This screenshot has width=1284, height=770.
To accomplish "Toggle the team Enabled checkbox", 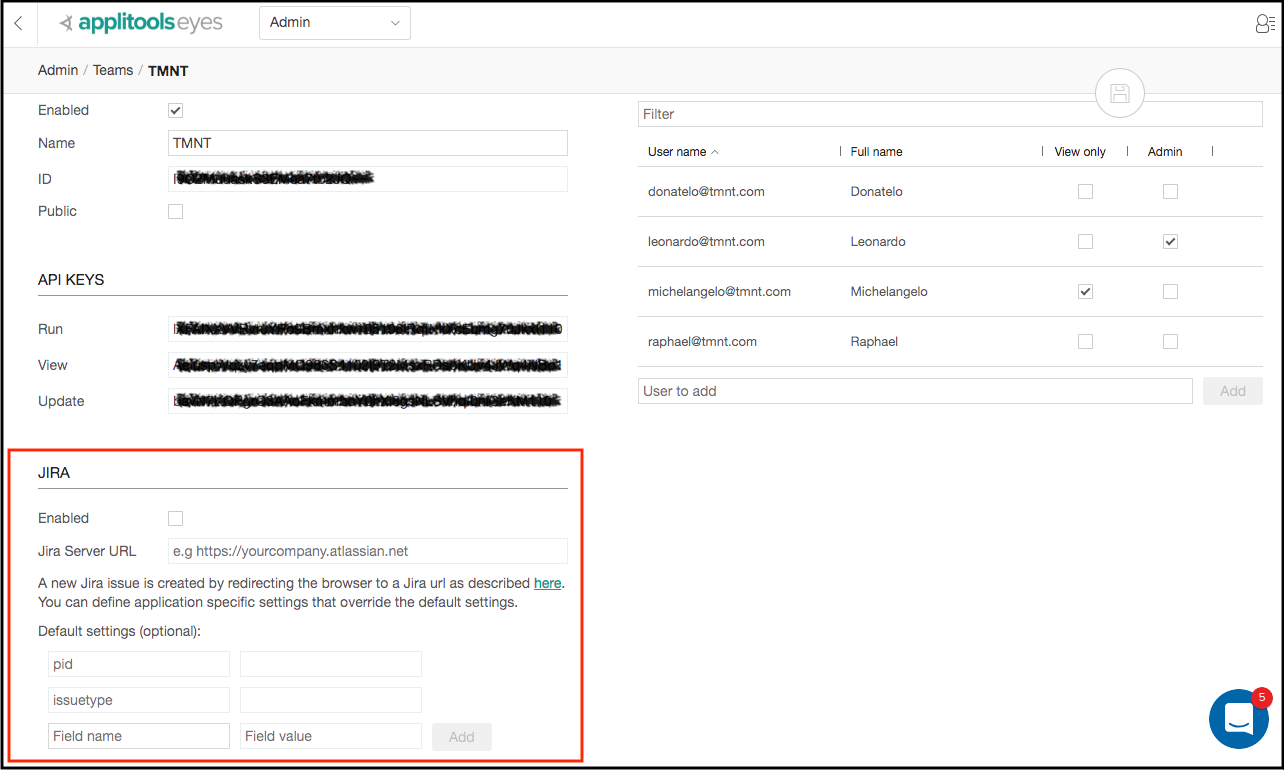I will (x=175, y=111).
